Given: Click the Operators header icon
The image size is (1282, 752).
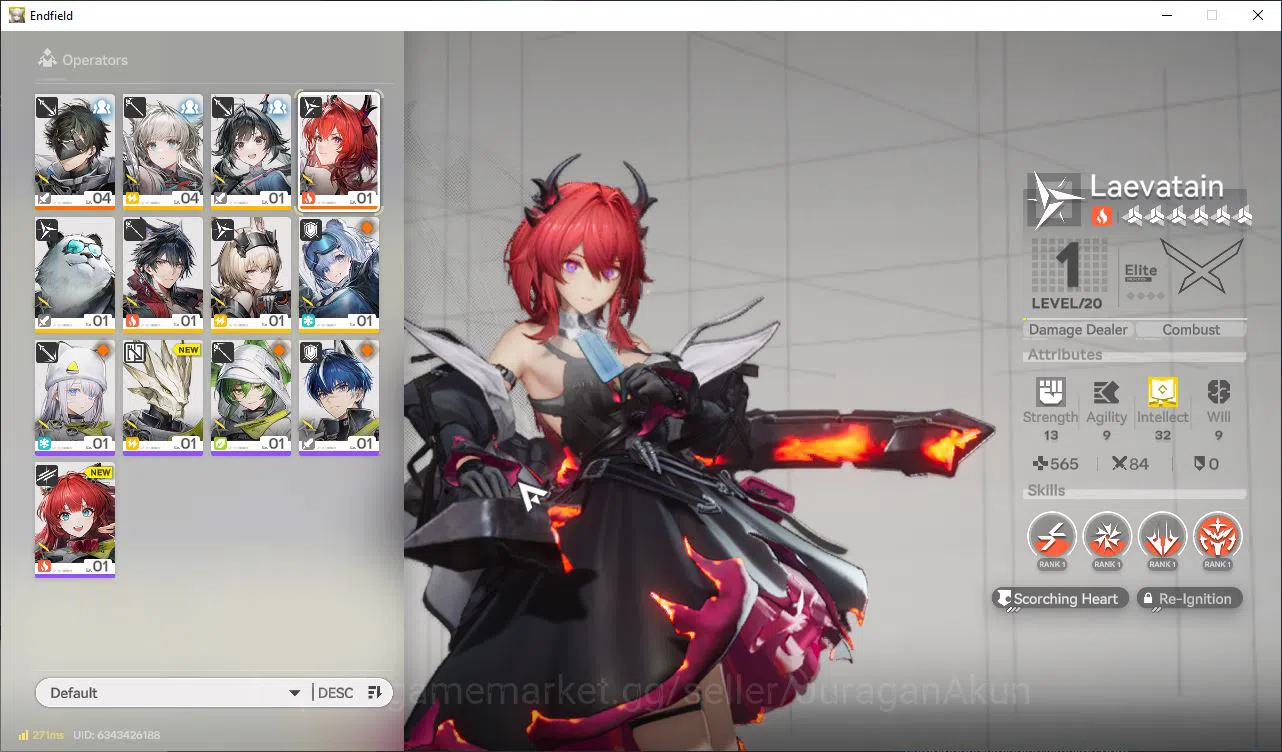Looking at the screenshot, I should tap(46, 60).
